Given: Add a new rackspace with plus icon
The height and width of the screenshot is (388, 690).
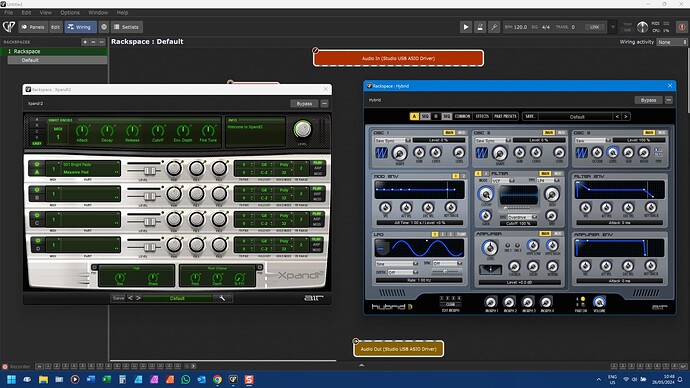Looking at the screenshot, I should tap(85, 42).
